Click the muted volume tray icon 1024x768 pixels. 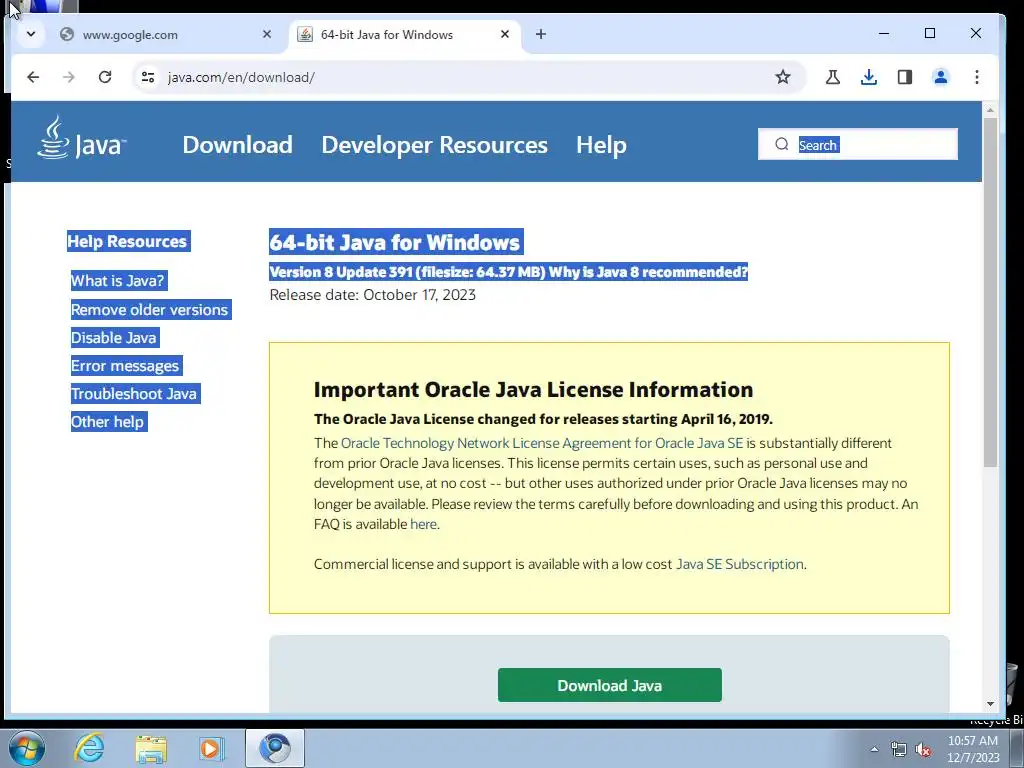click(923, 750)
